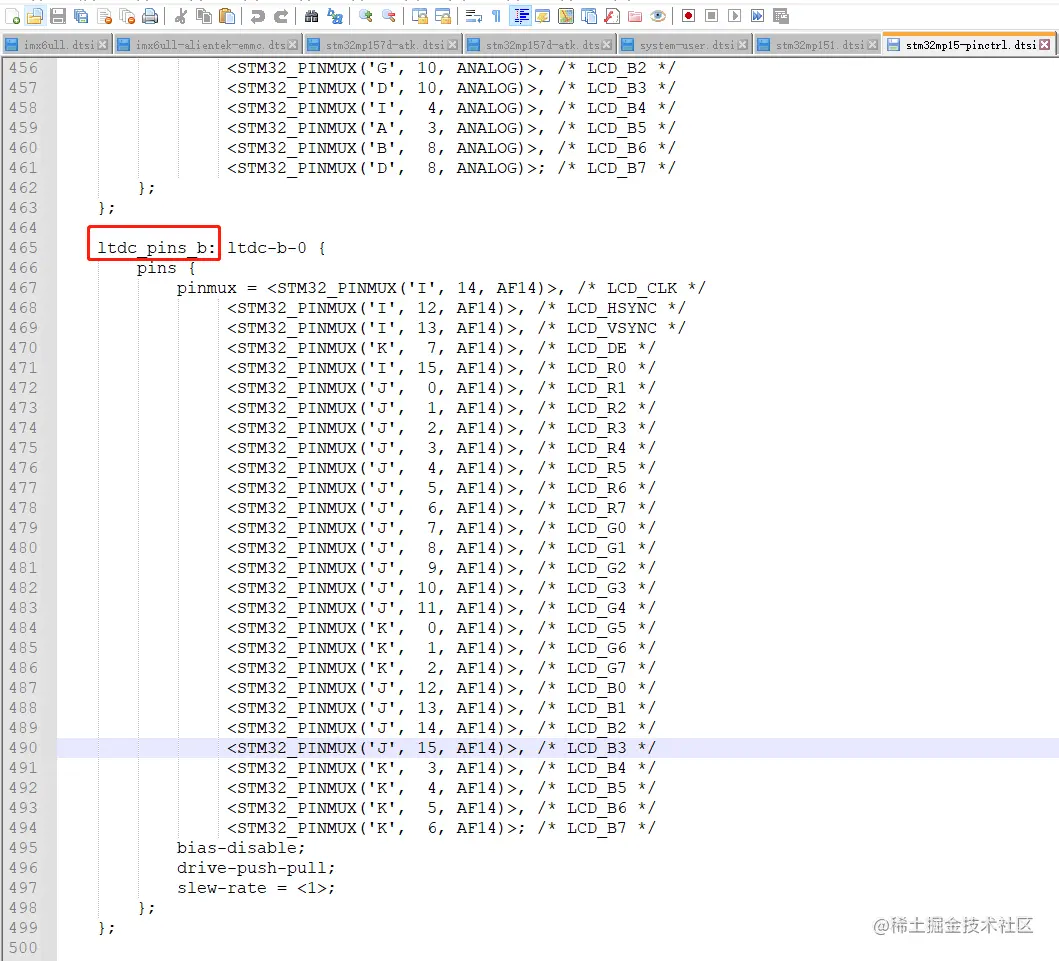
Task: Click the Copy icon in the toolbar
Action: pos(204,16)
